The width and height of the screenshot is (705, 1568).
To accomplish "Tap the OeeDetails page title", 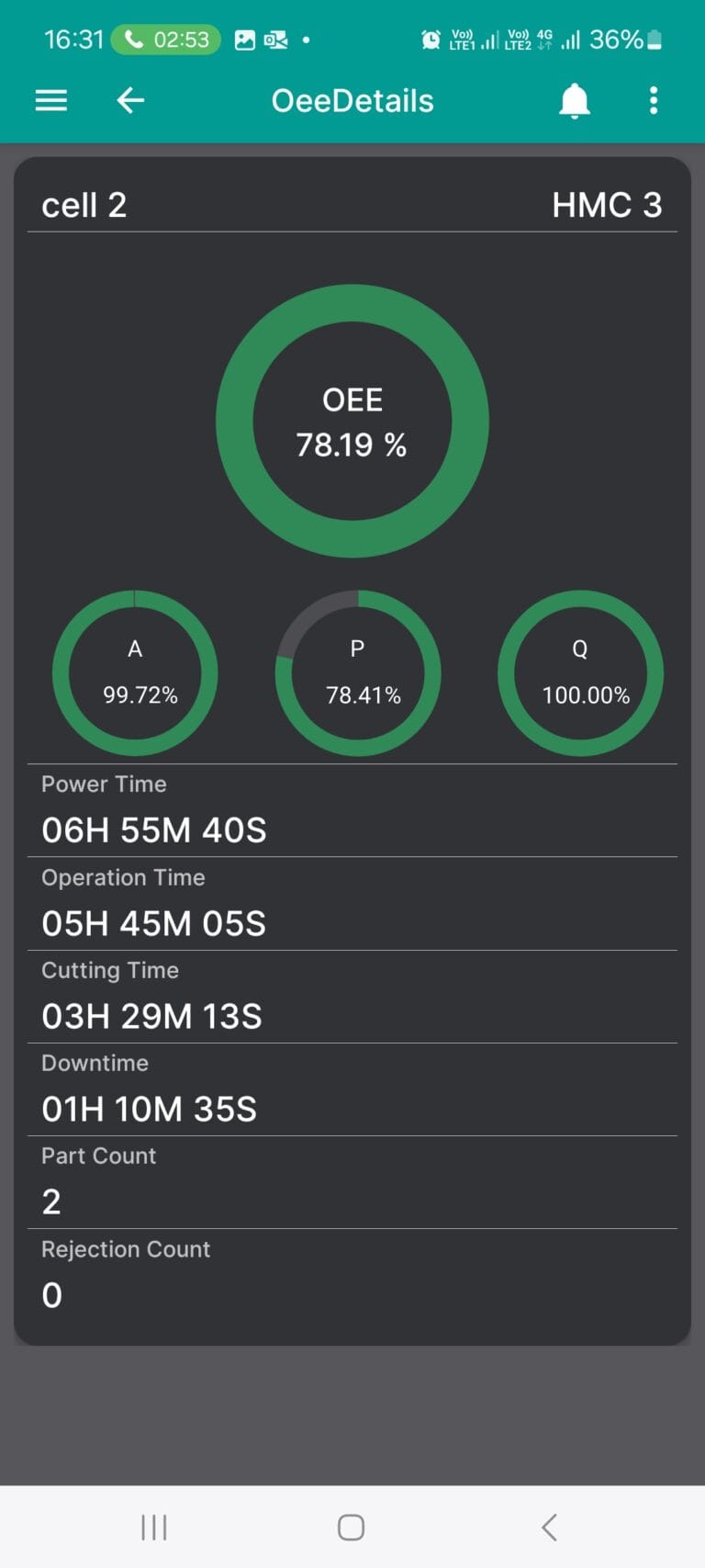I will [352, 100].
